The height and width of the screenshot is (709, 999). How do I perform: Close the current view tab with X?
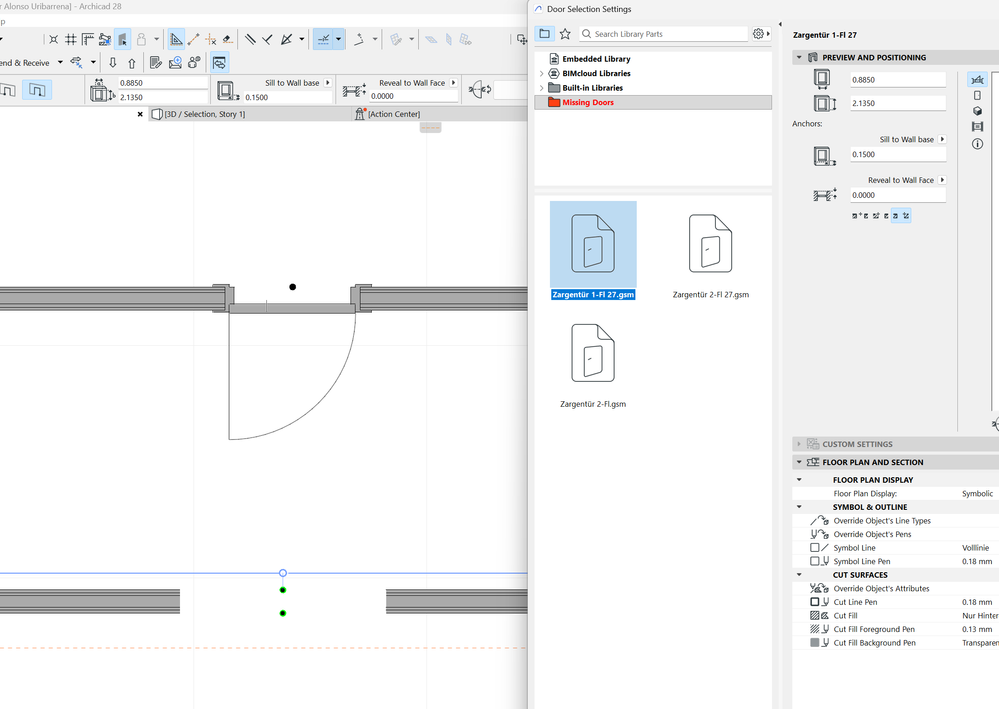(140, 114)
